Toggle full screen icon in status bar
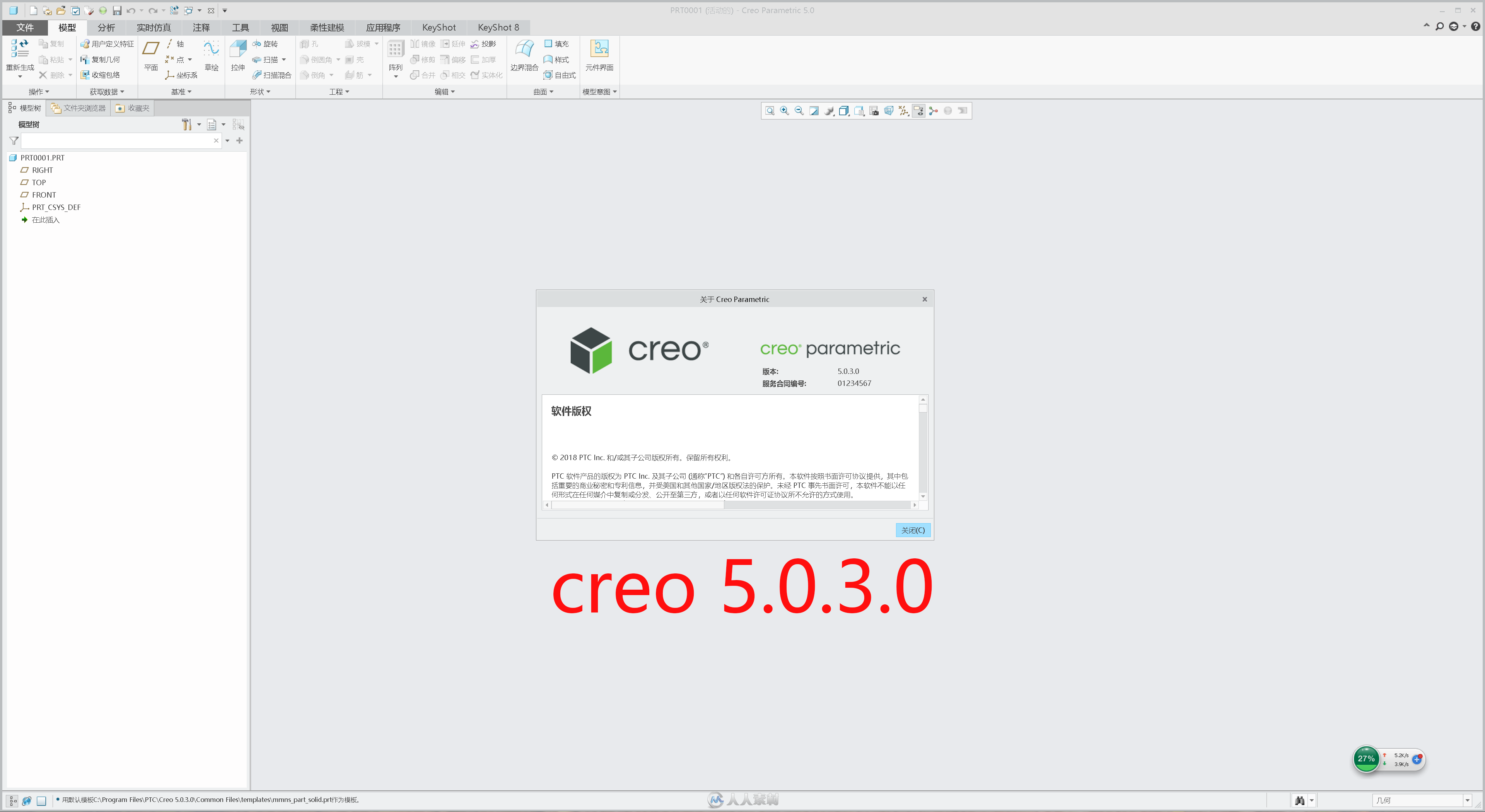This screenshot has width=1485, height=812. (x=41, y=800)
